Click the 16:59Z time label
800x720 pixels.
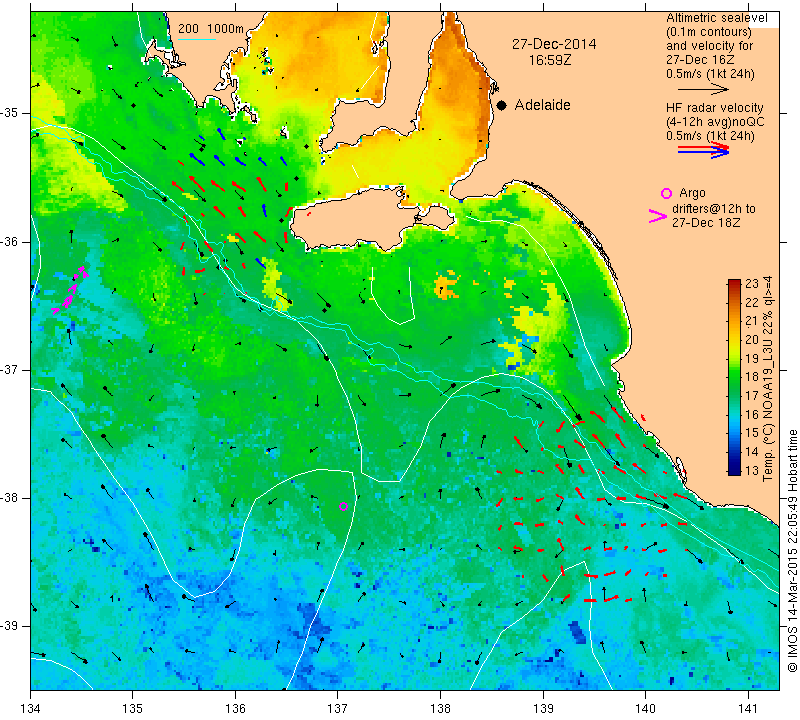click(x=549, y=60)
